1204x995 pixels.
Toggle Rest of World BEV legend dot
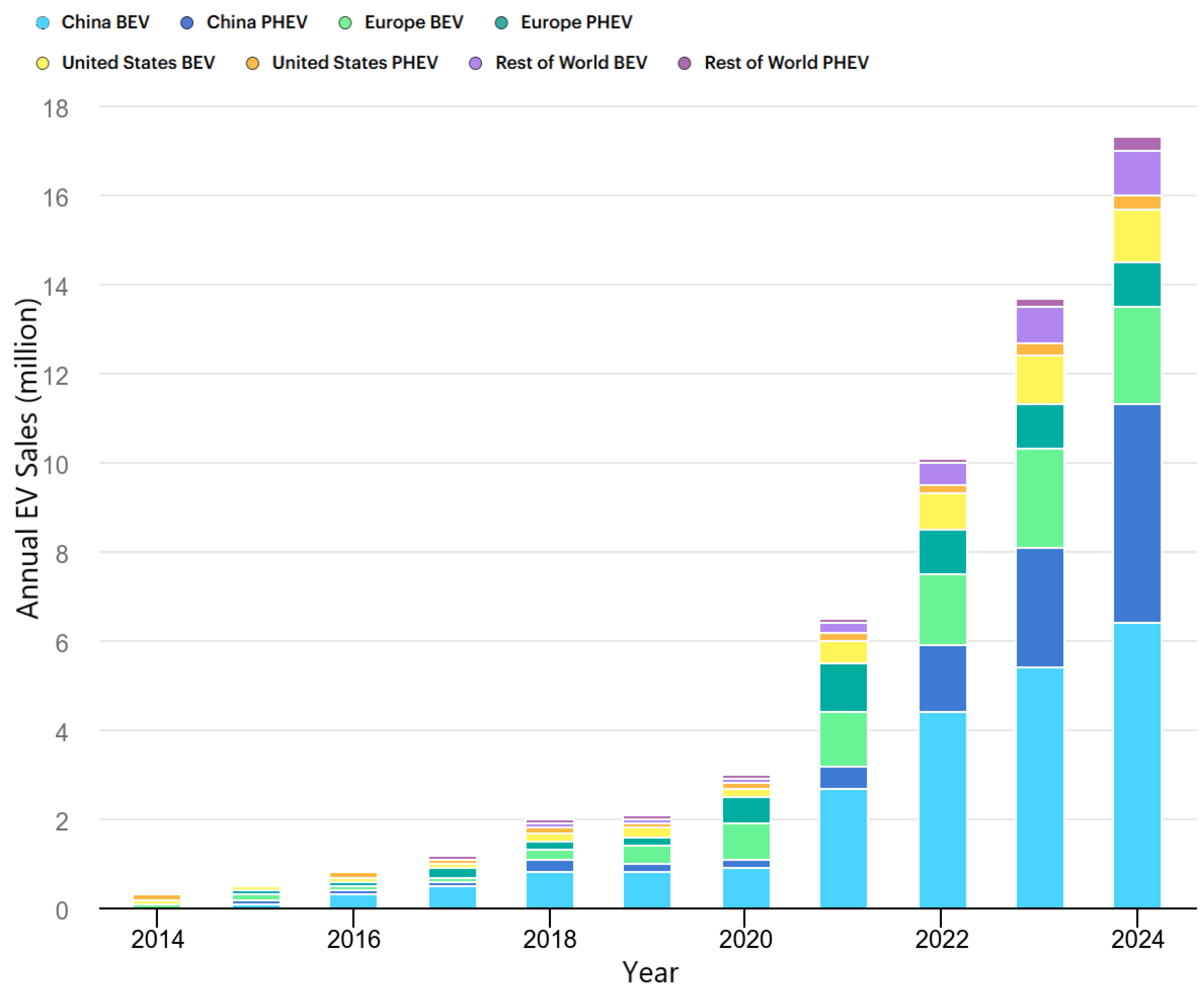(x=476, y=63)
